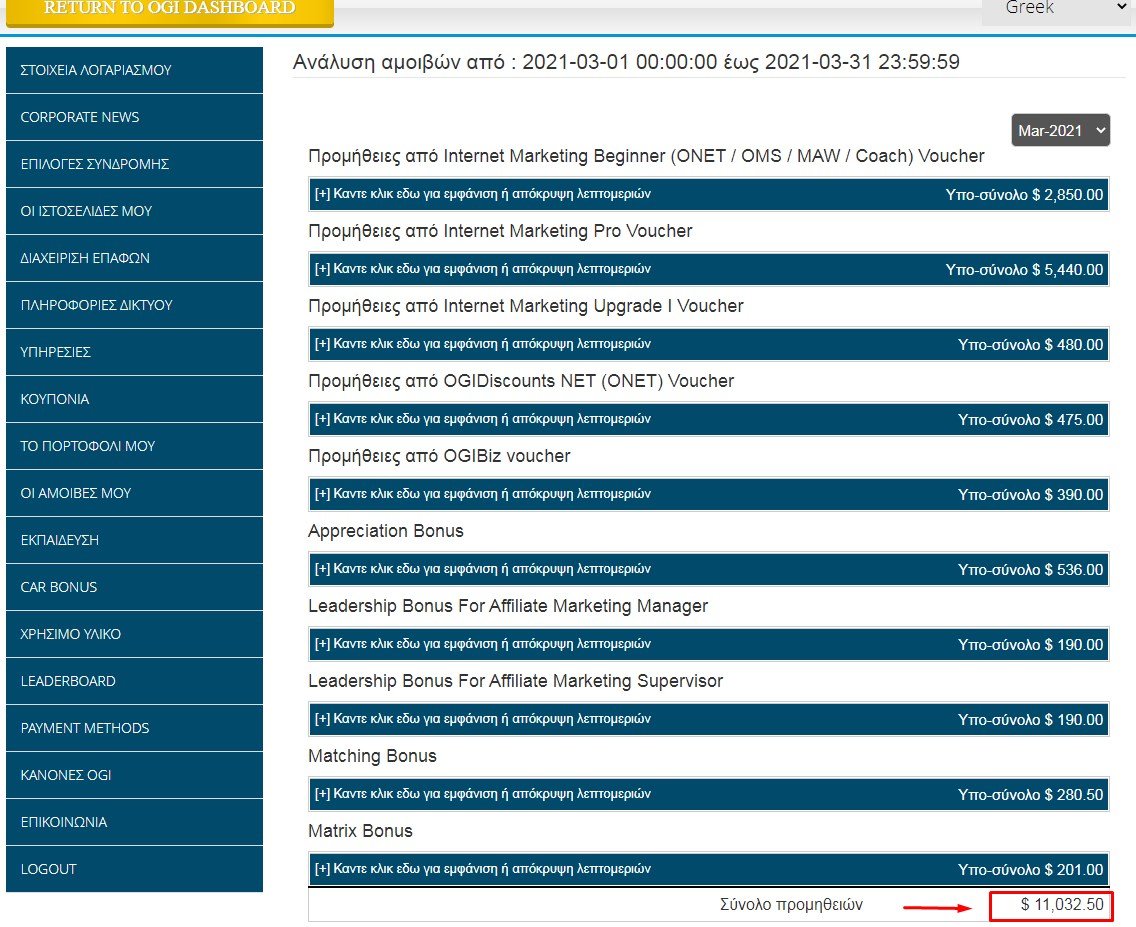
Task: Select ΟΙ ΑΜΟΙΒΕΣ ΜΟΥ menu item
Action: click(x=134, y=494)
